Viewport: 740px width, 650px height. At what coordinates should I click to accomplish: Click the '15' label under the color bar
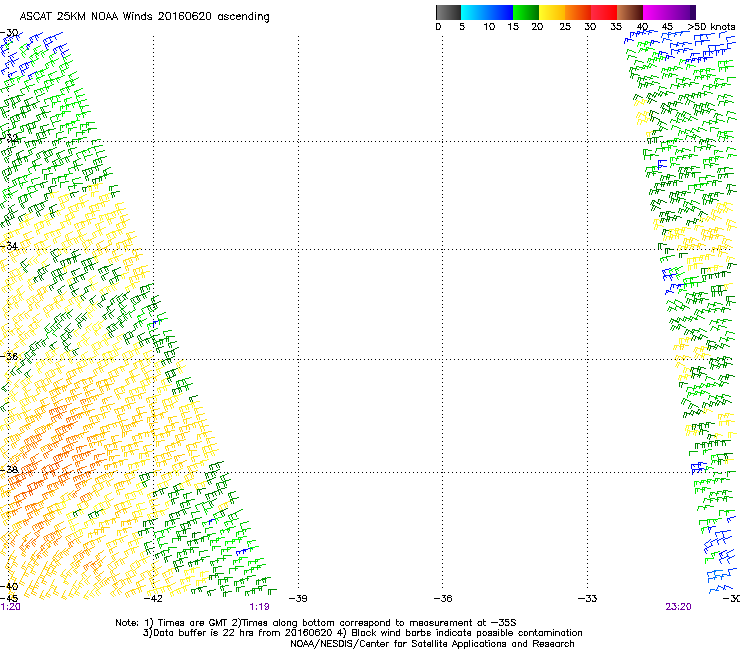click(513, 27)
